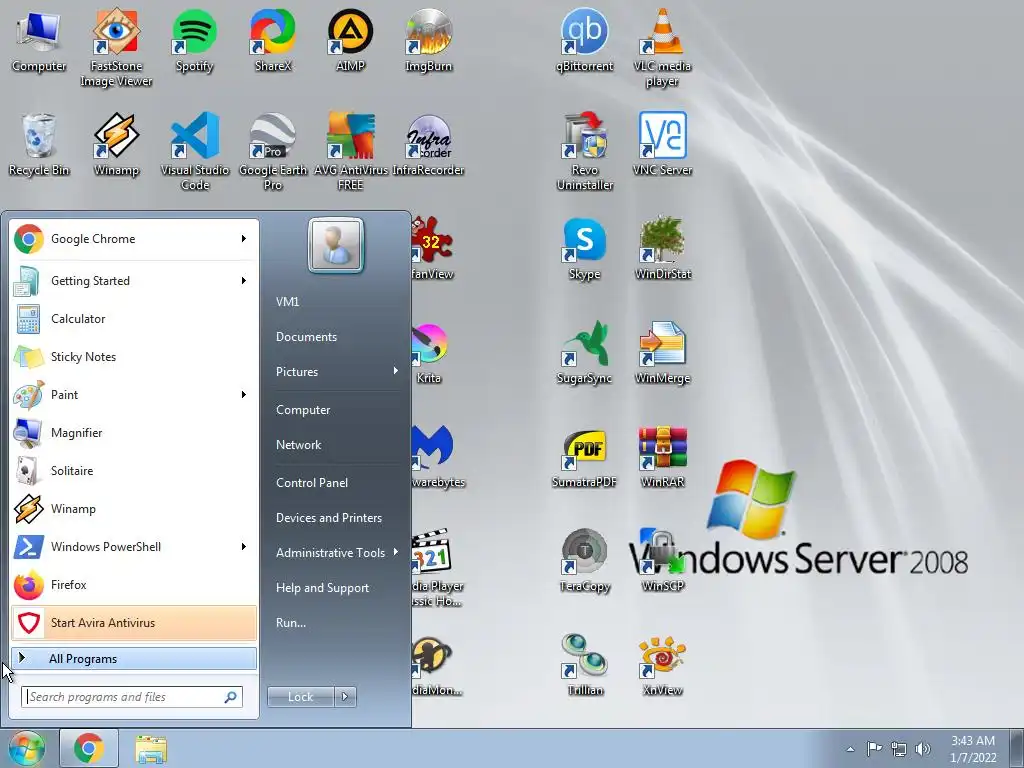This screenshot has height=768, width=1024.
Task: Open shutdown options arrow beside Lock
Action: pyautogui.click(x=345, y=697)
